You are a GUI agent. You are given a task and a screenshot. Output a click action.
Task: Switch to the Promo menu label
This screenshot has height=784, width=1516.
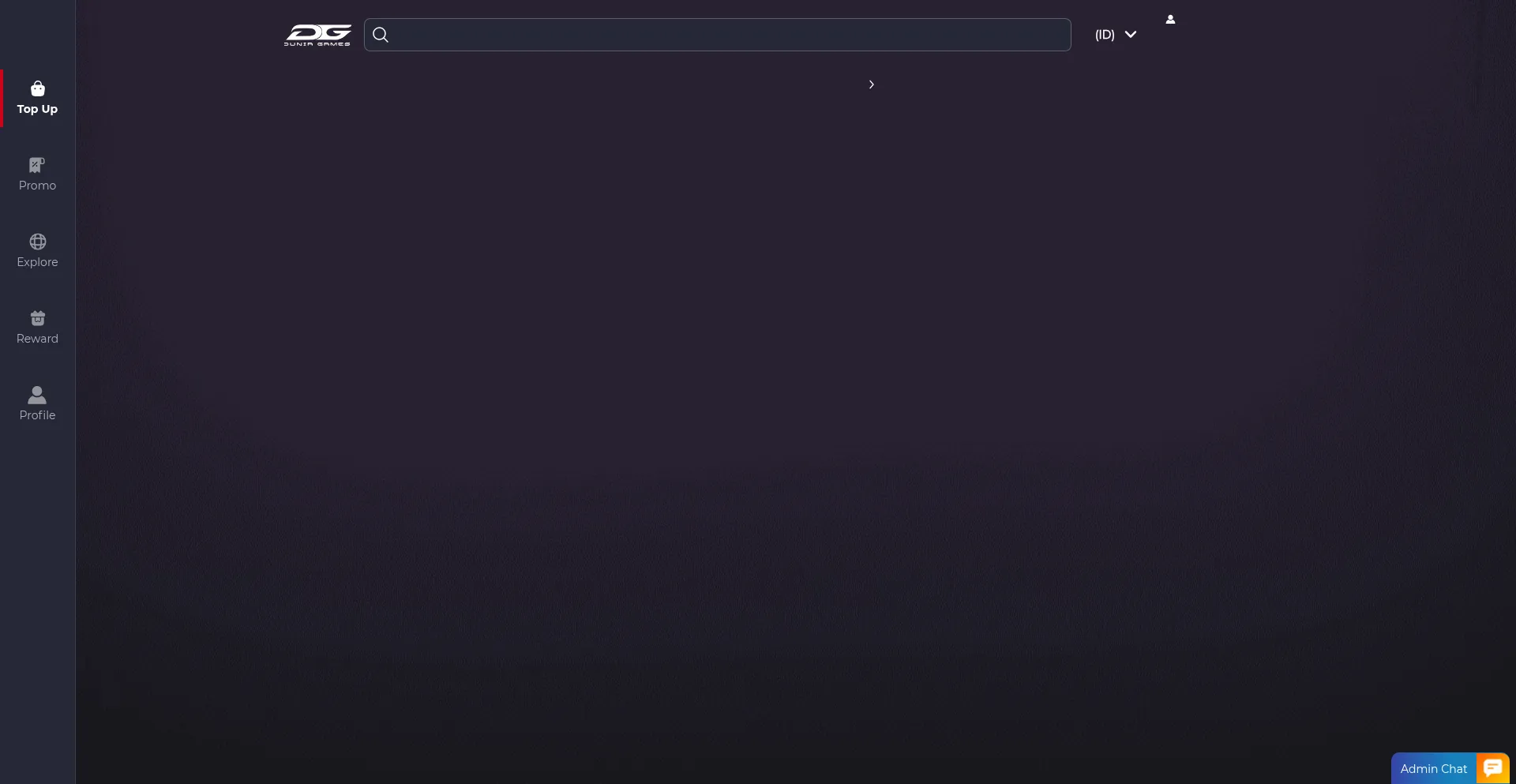[37, 186]
